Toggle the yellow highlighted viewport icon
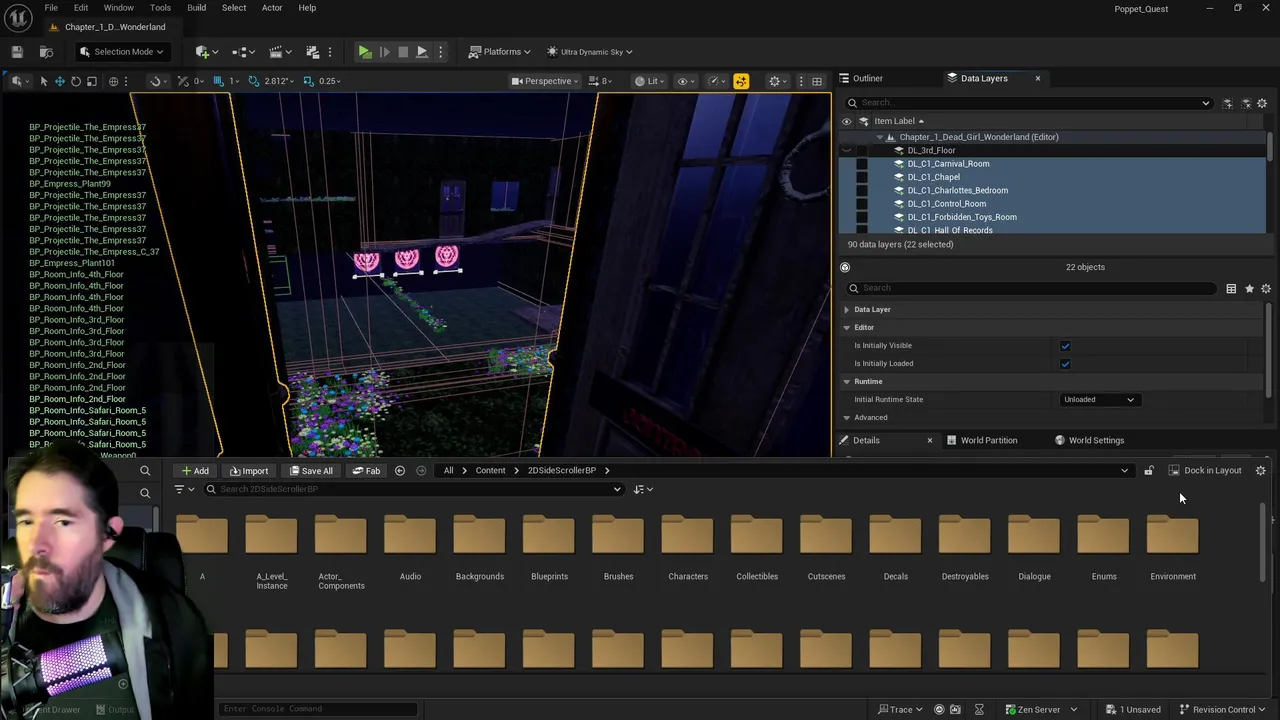 (741, 81)
